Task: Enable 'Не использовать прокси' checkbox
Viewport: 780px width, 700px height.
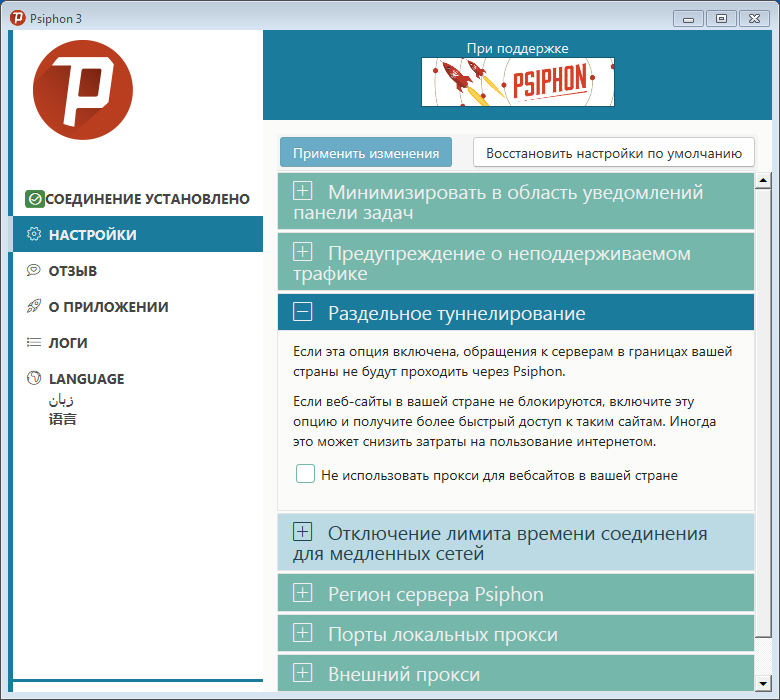Action: click(306, 474)
